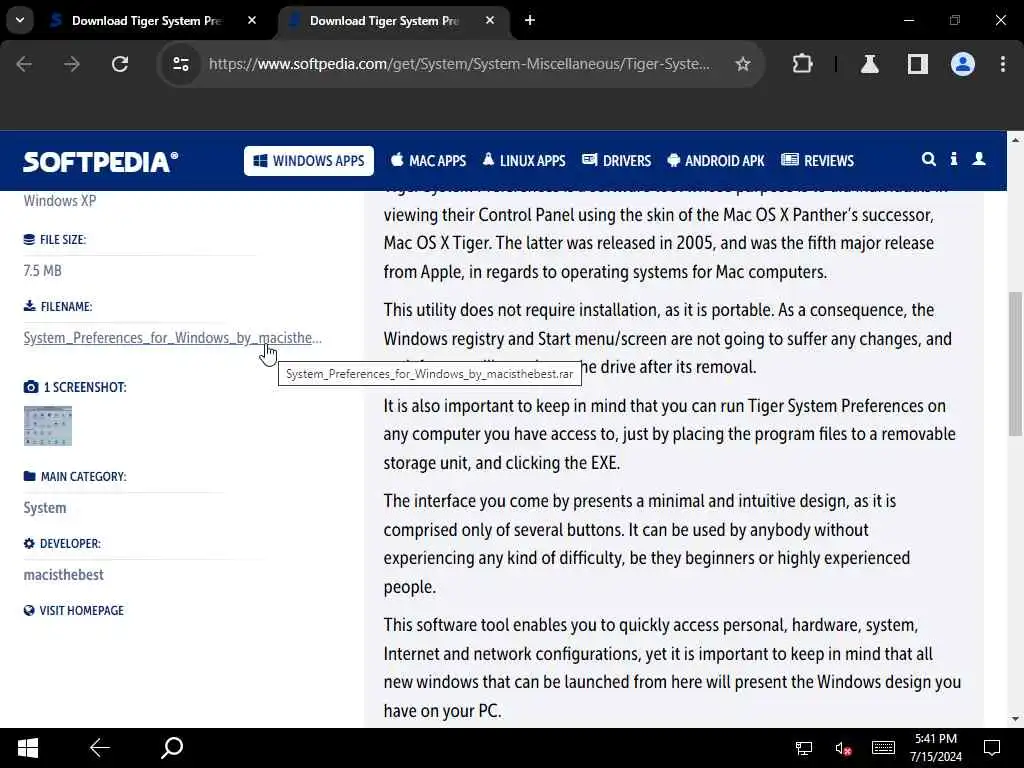The image size is (1024, 768).
Task: Open the clock showing 5:41 PM
Action: 935,748
